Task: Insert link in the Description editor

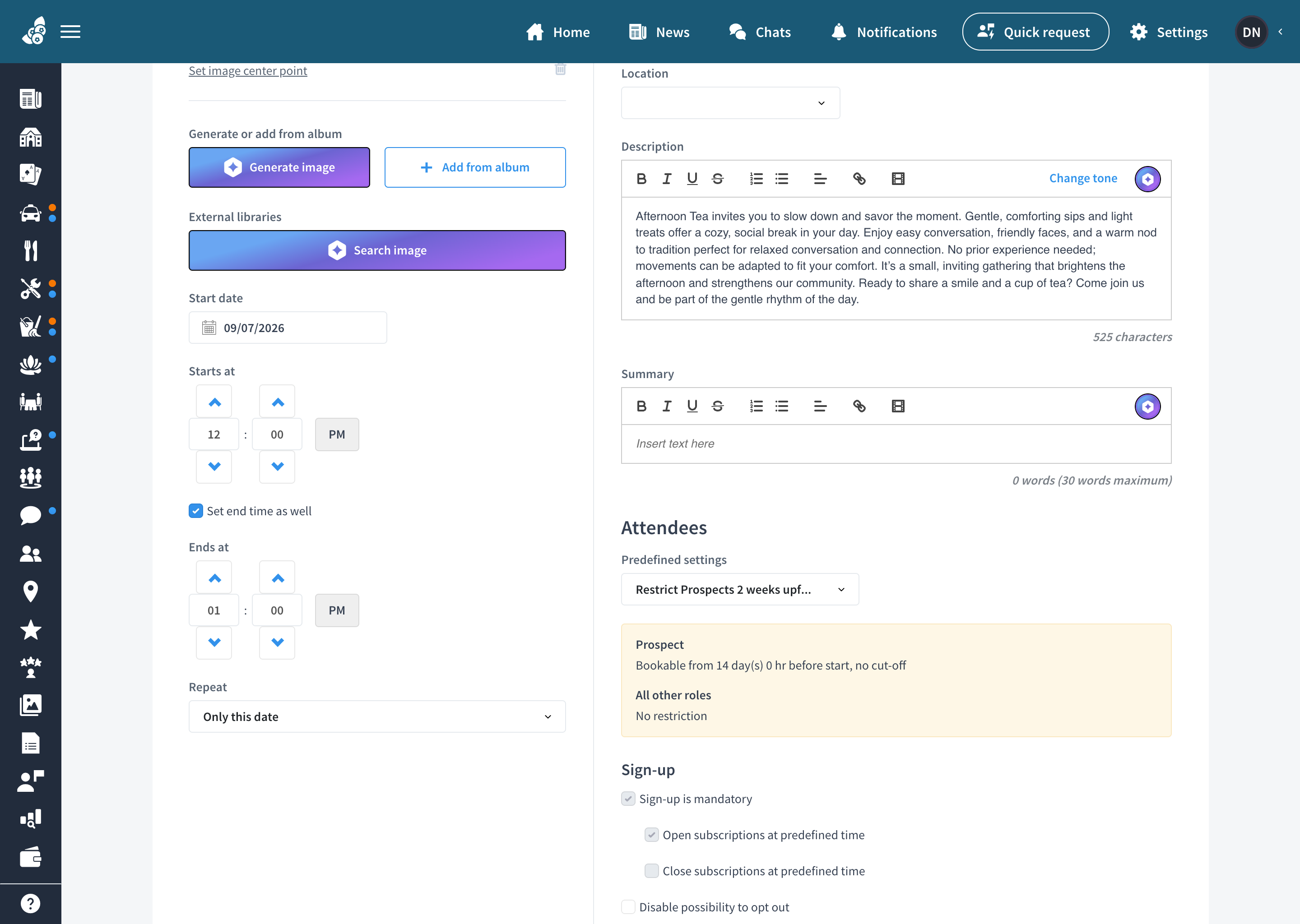Action: (859, 179)
